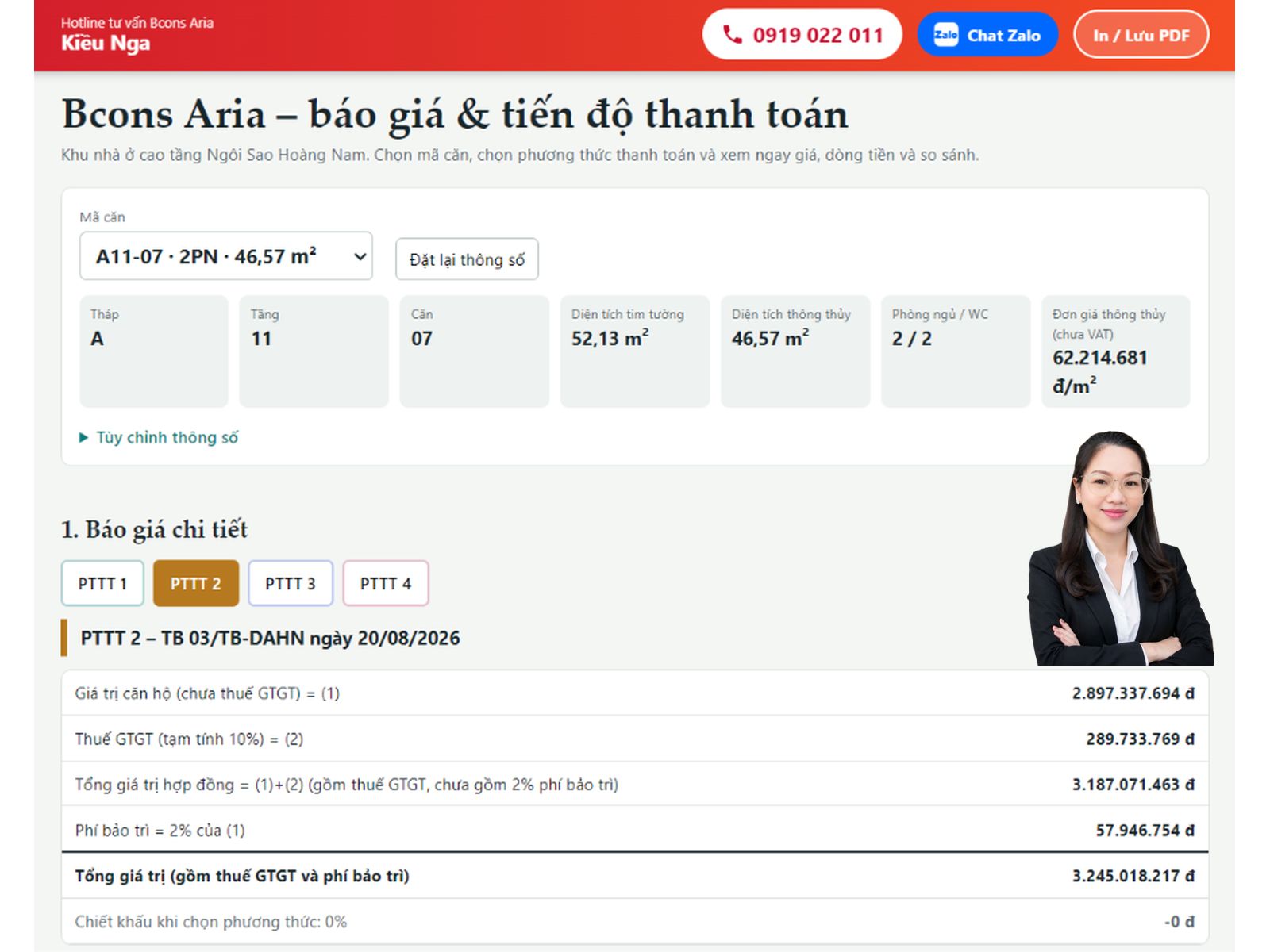This screenshot has width=1270, height=952.
Task: Click the Zalo logo icon
Action: (x=945, y=35)
